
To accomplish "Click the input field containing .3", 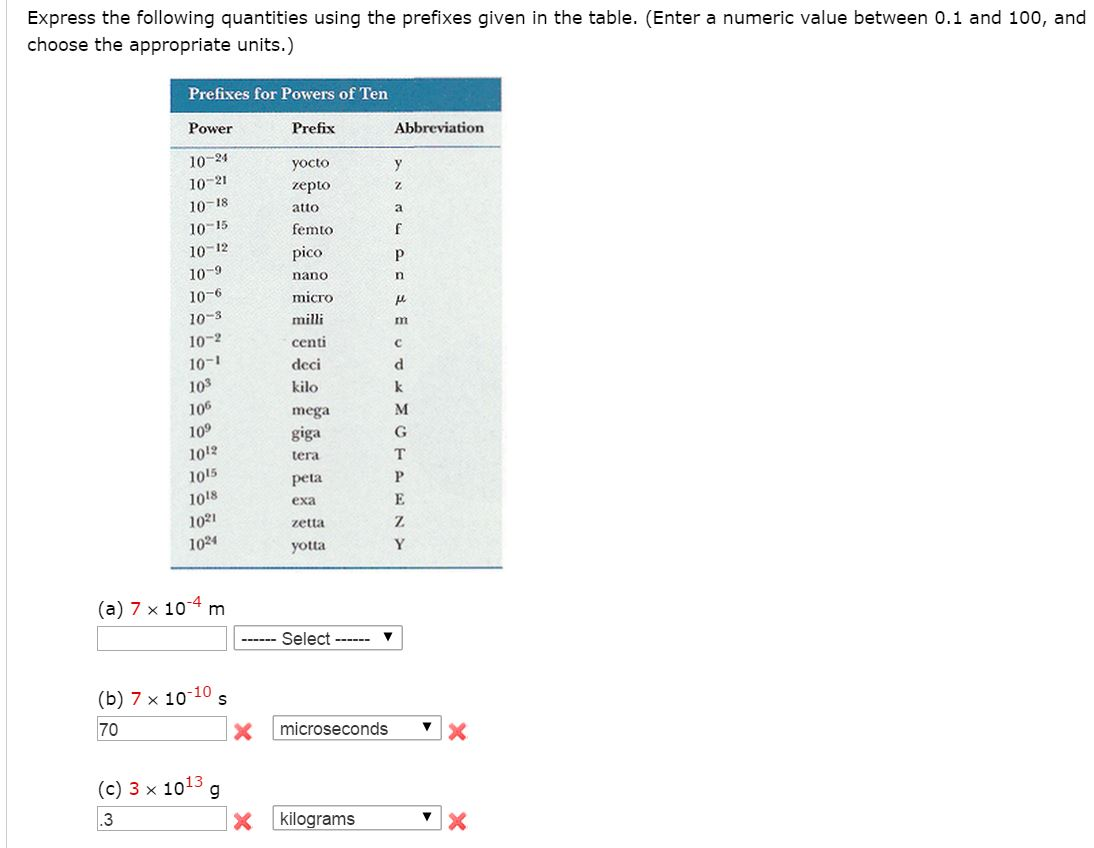I will pyautogui.click(x=162, y=819).
